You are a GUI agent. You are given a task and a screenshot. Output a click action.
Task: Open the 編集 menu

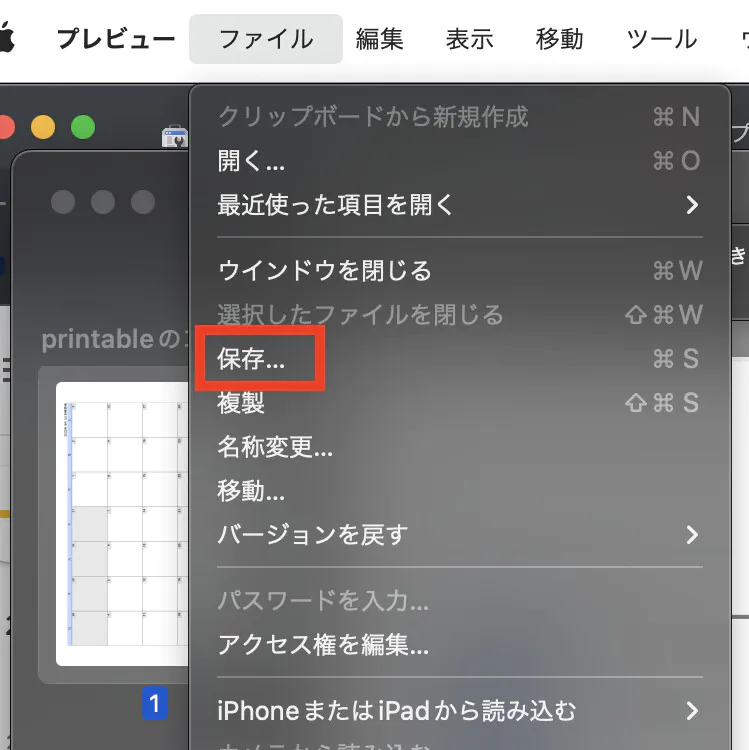(379, 39)
